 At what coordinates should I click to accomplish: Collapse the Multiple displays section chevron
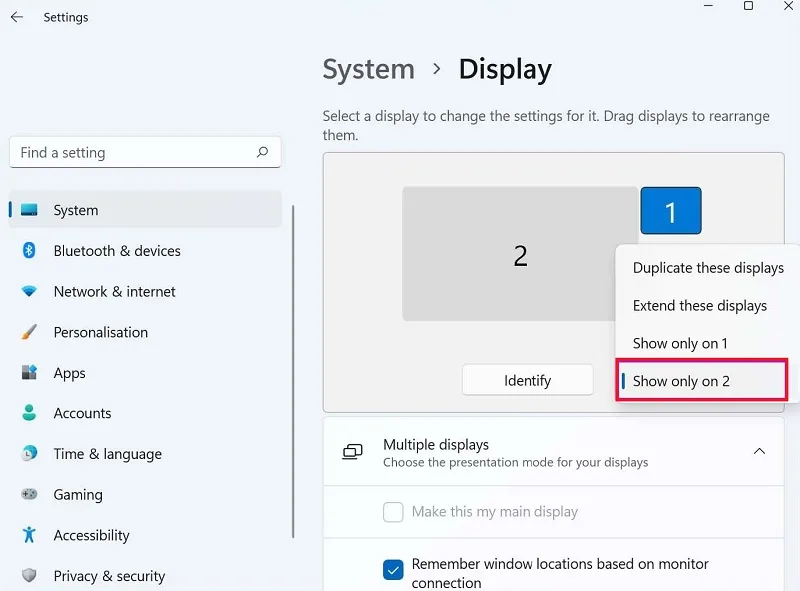click(759, 451)
